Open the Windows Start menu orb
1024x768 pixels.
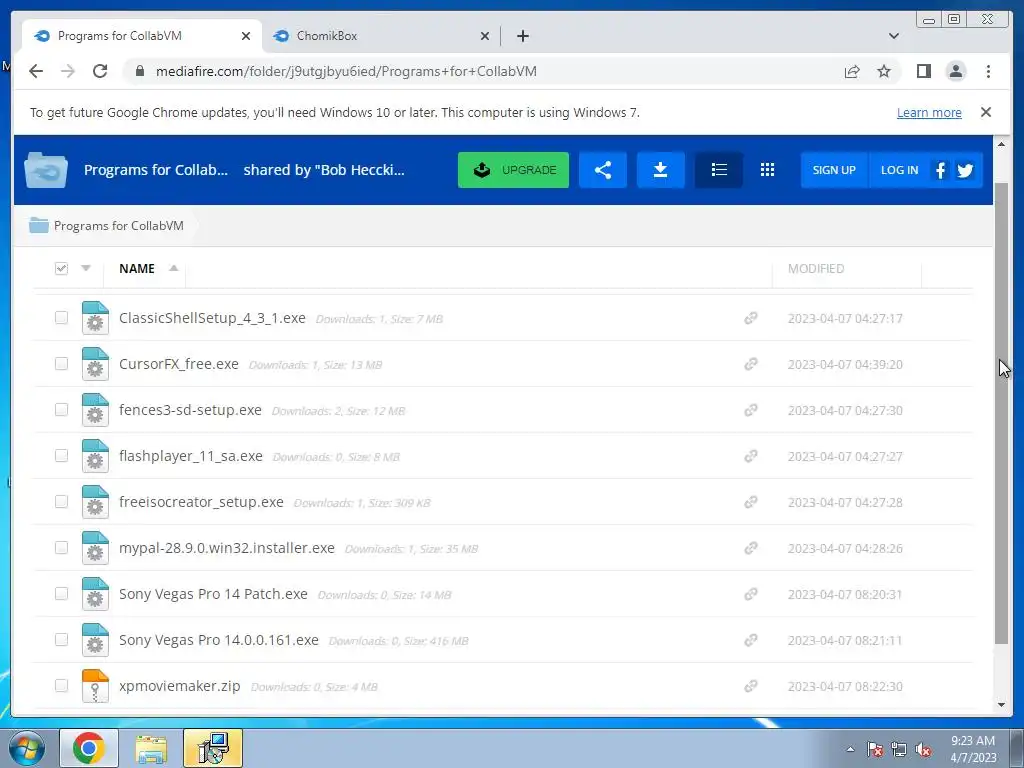pyautogui.click(x=27, y=748)
